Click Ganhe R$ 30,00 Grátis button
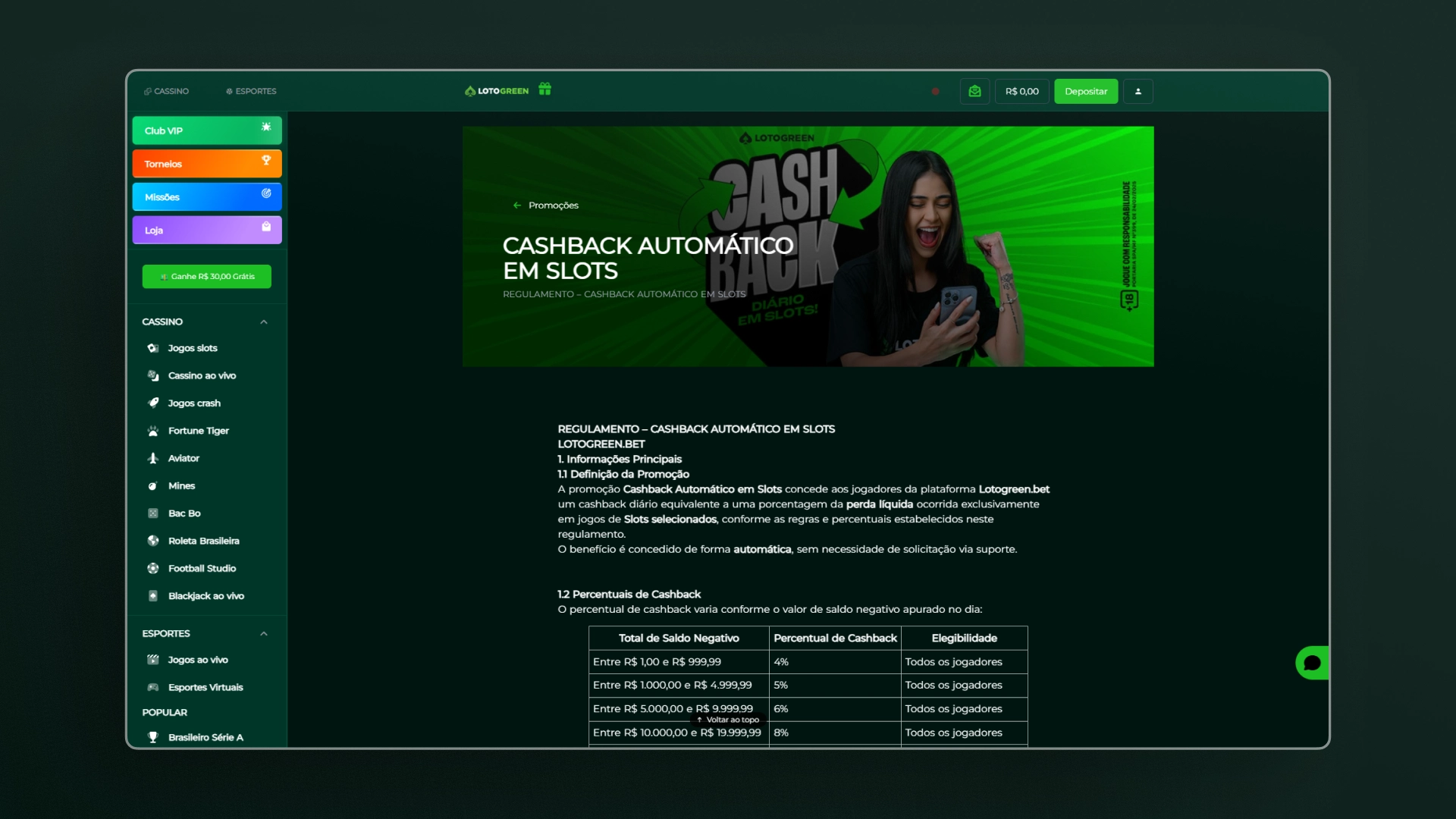 pos(207,277)
